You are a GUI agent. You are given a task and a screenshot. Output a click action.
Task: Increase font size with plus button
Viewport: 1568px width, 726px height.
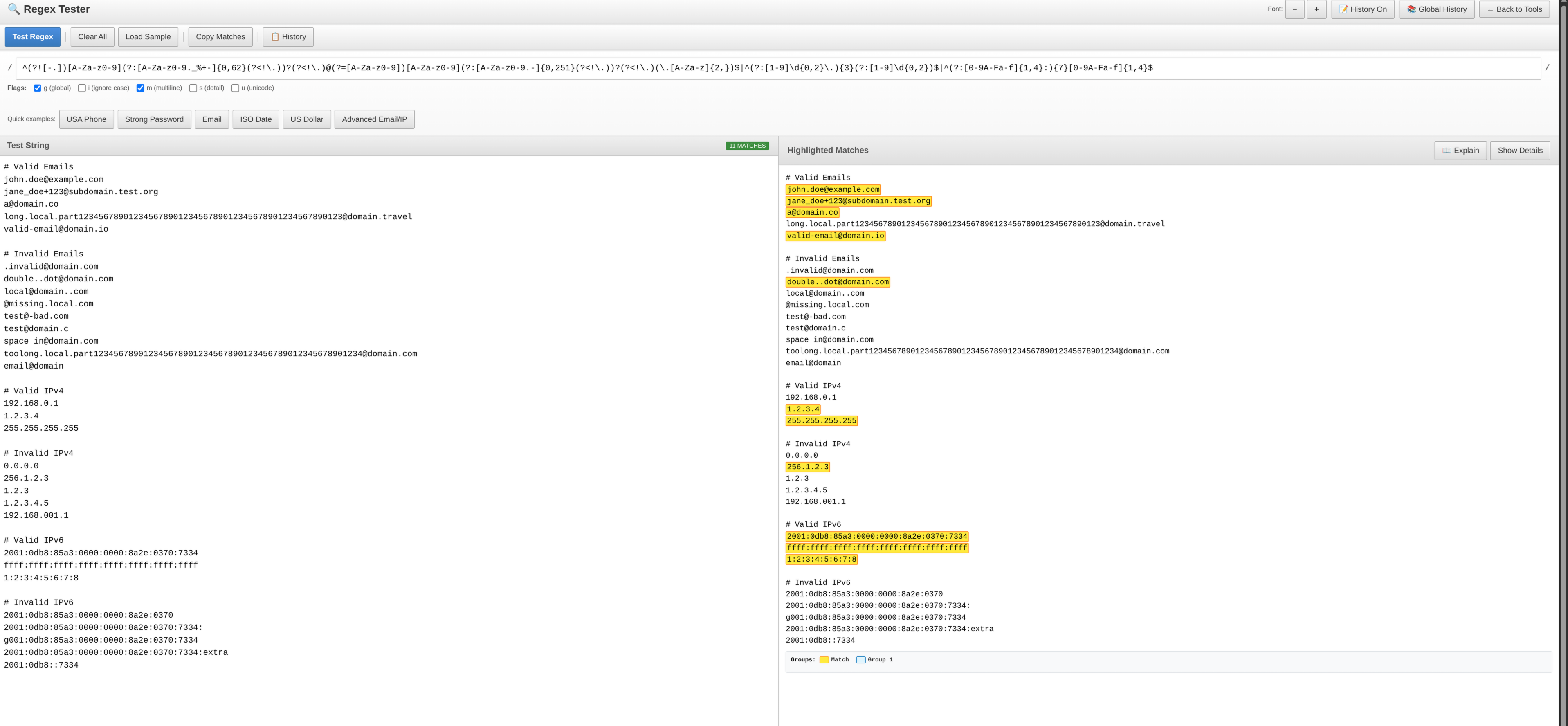pyautogui.click(x=1316, y=9)
